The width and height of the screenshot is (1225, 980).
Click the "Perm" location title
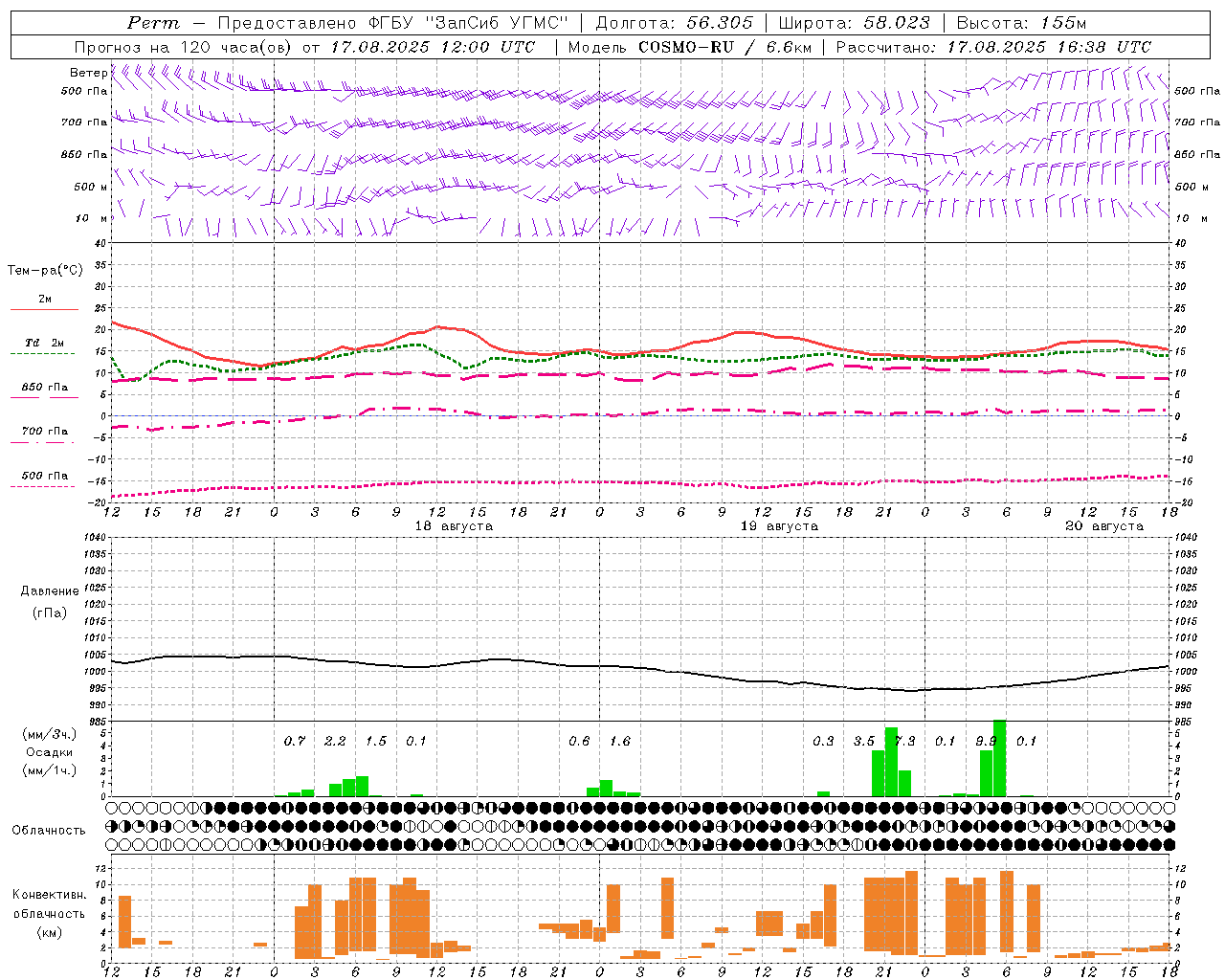click(x=153, y=23)
